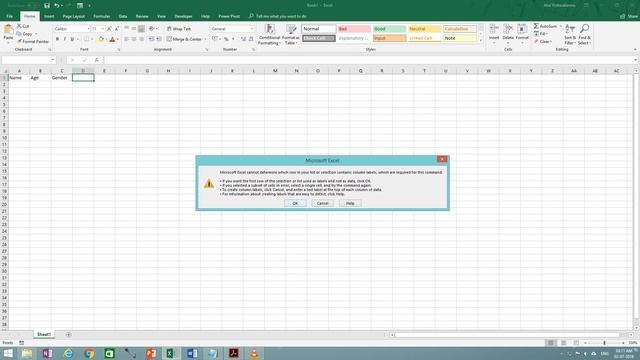This screenshot has width=640, height=360.
Task: Open the font name dropdown
Action: click(88, 29)
